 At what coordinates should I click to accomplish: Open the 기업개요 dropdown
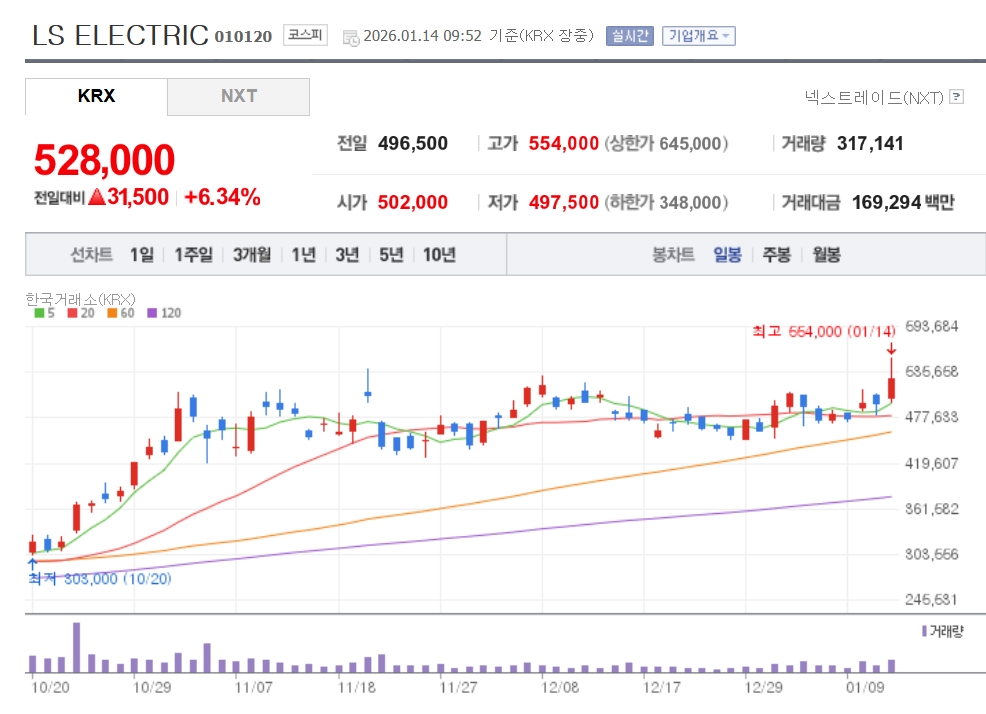click(699, 36)
